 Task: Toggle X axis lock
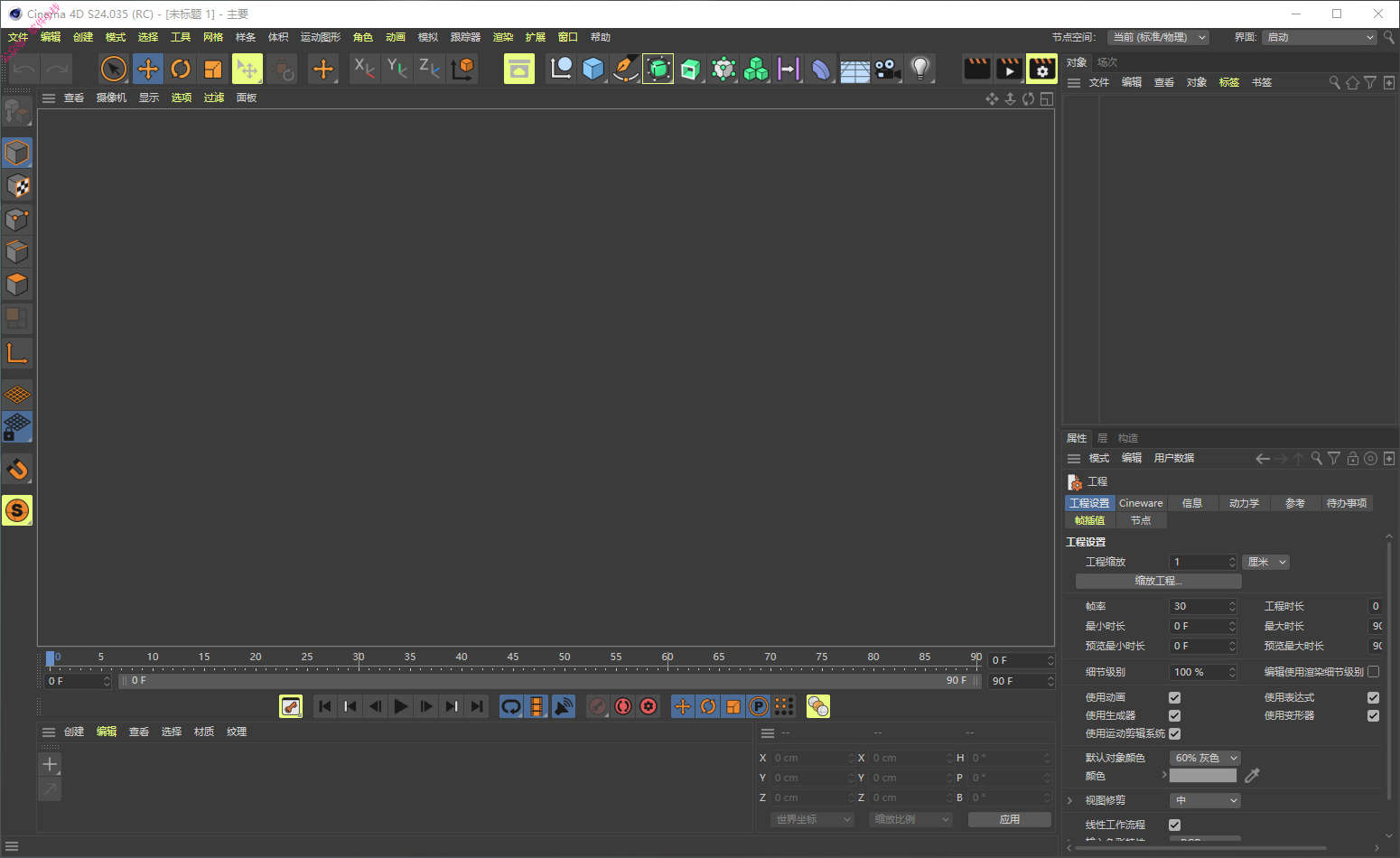tap(364, 69)
